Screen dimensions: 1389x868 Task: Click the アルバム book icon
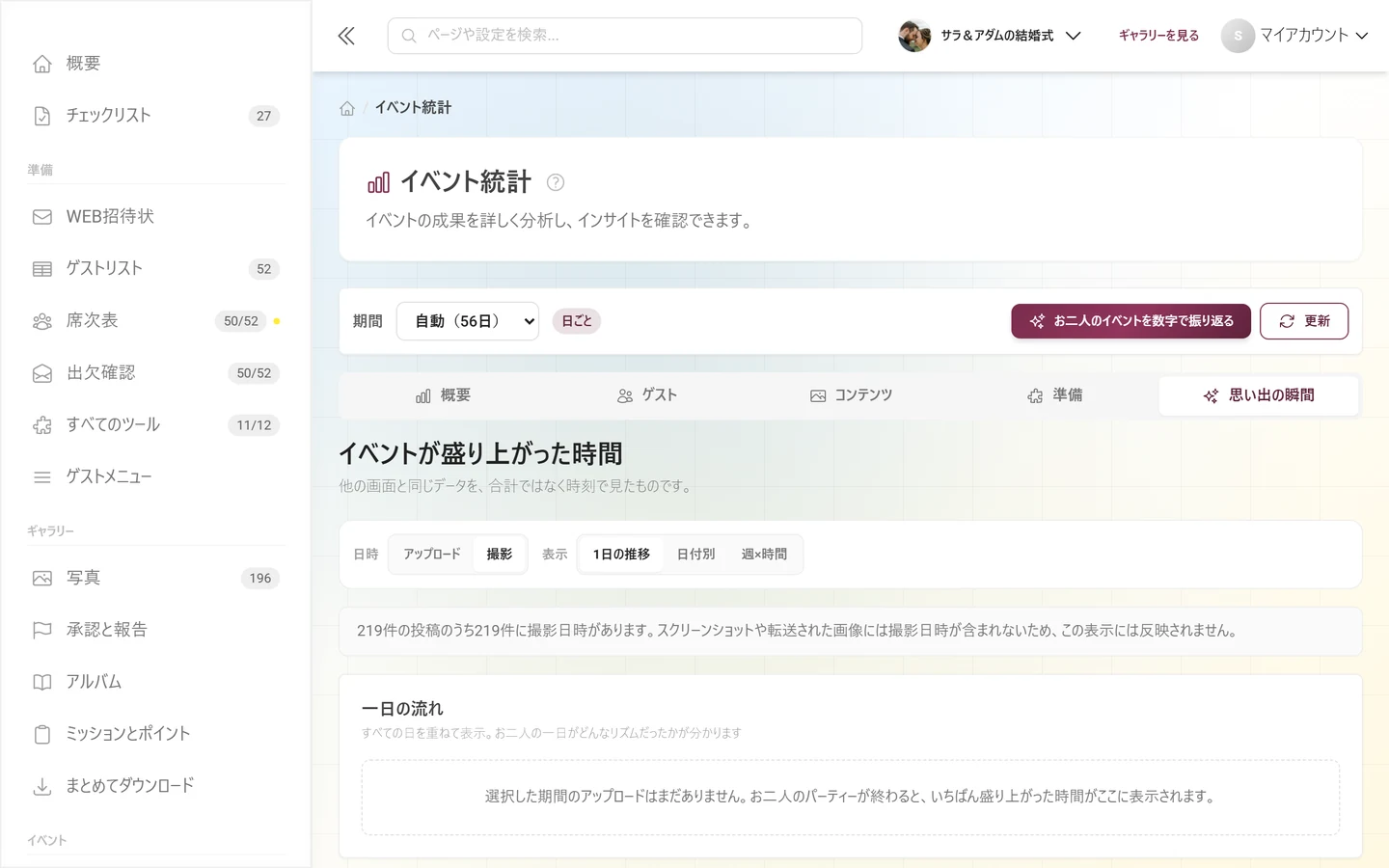[x=42, y=683]
